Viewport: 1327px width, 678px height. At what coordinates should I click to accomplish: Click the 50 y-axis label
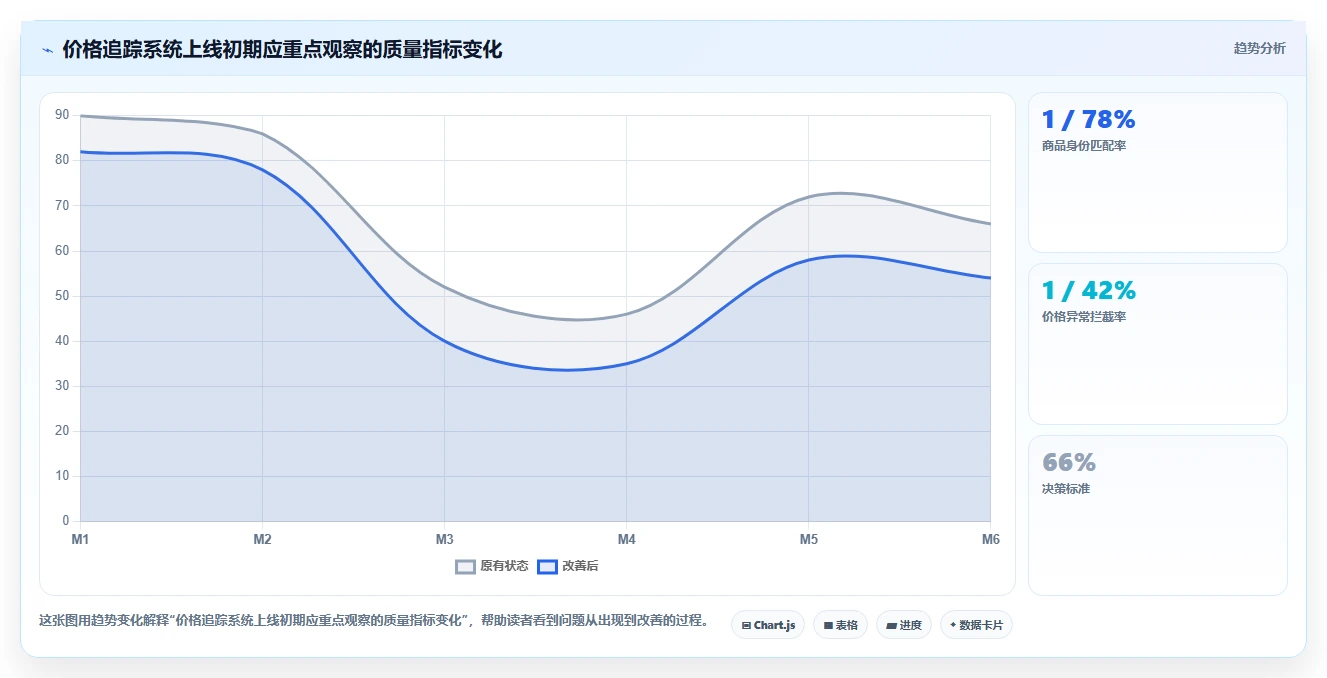62,296
